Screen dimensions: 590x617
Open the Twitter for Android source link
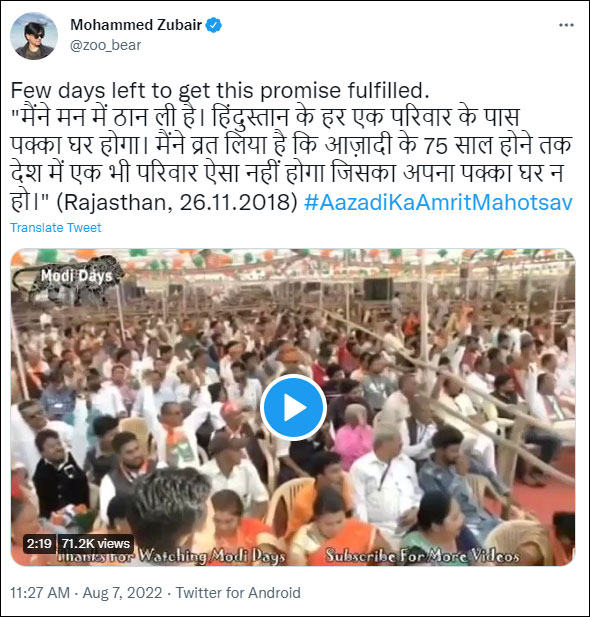tap(238, 593)
